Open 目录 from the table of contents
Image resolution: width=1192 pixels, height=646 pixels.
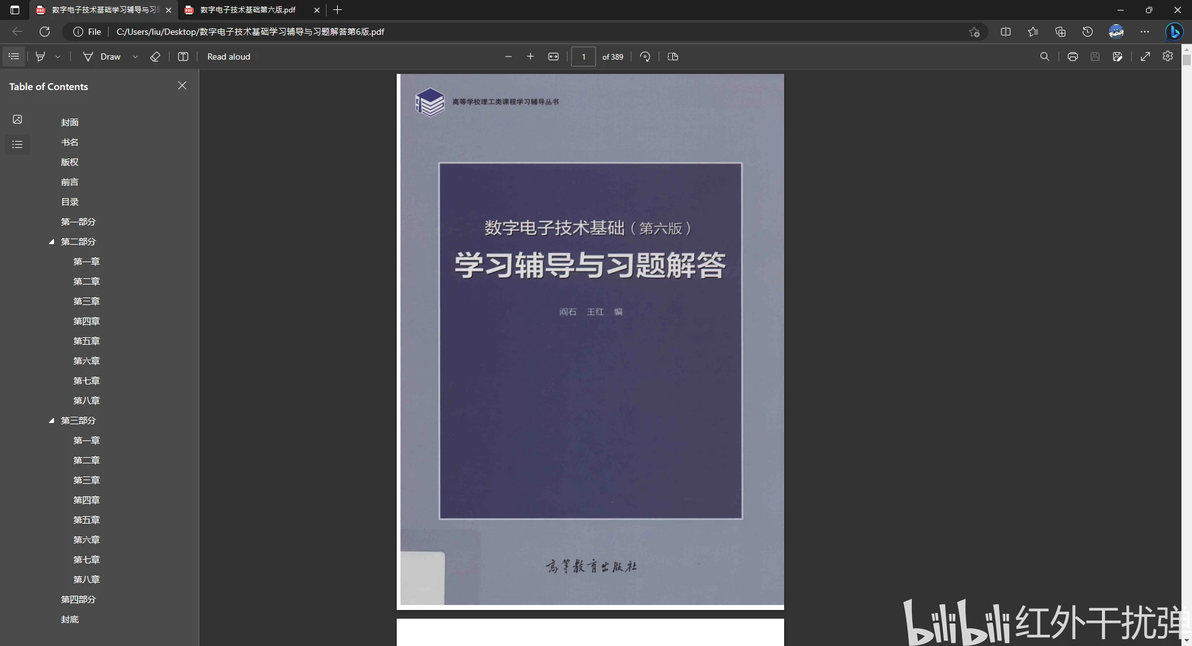[x=70, y=201]
